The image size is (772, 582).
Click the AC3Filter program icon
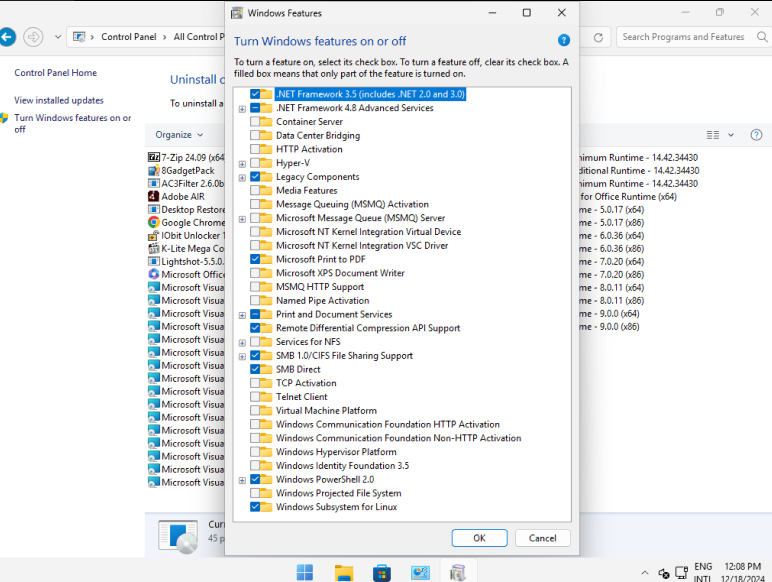[154, 183]
